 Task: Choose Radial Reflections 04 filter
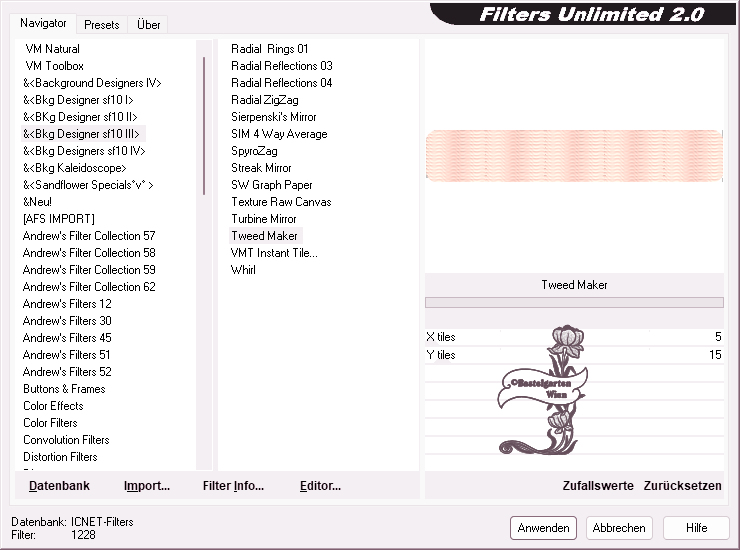point(282,83)
